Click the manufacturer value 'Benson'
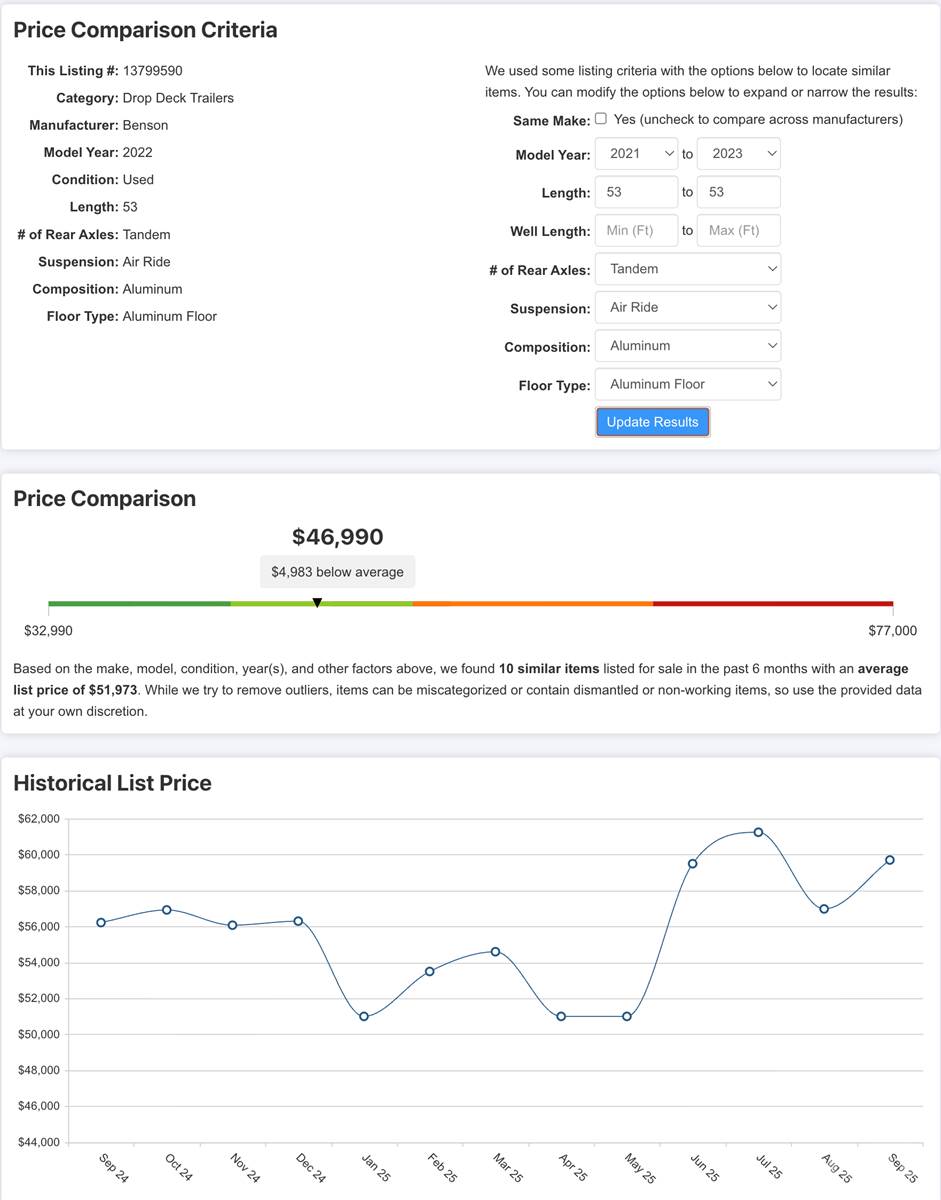Image resolution: width=941 pixels, height=1200 pixels. tap(145, 125)
